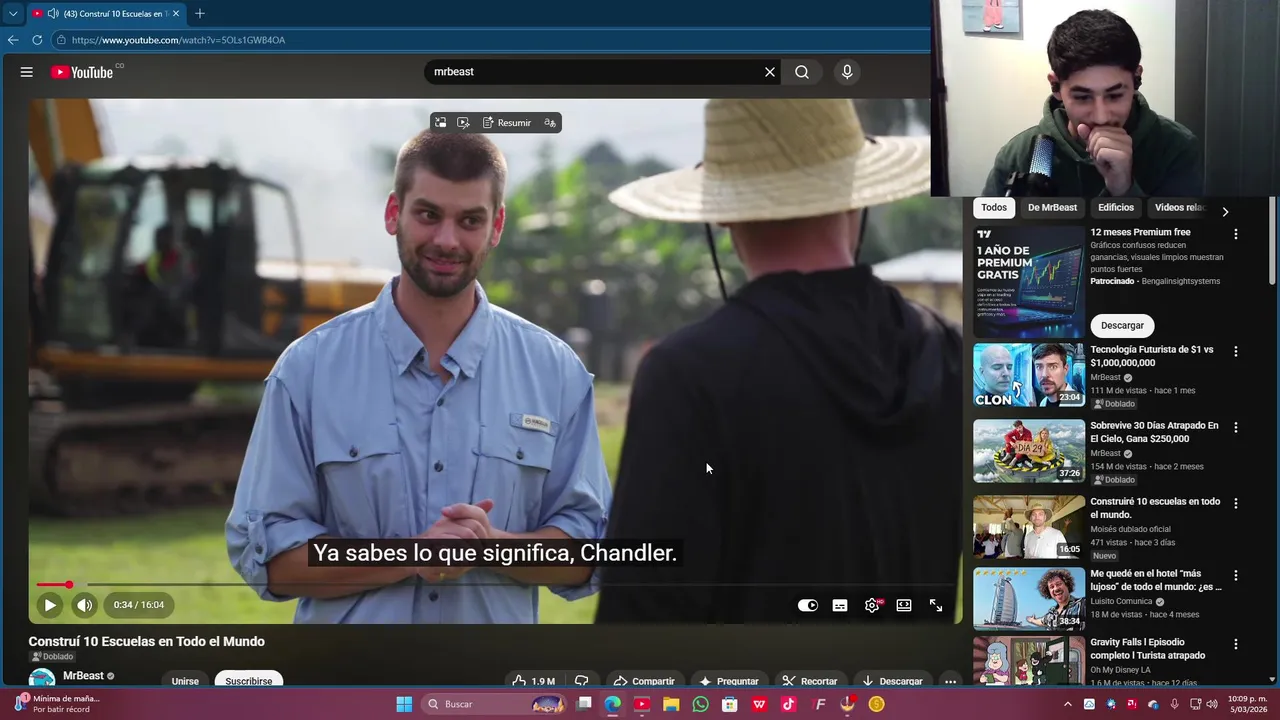The image size is (1280, 720).
Task: Open the Premium Gratis ad thumbnail
Action: 1029,283
